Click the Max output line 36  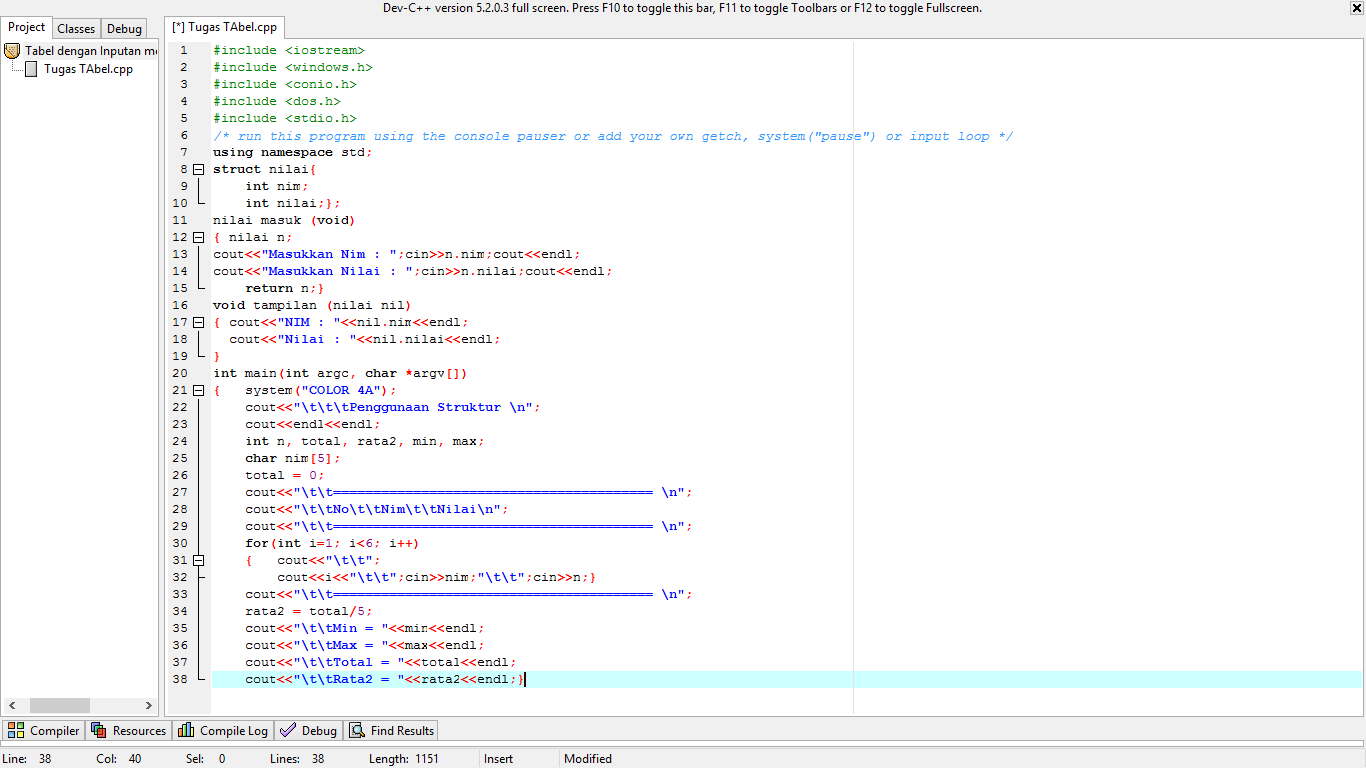(365, 645)
